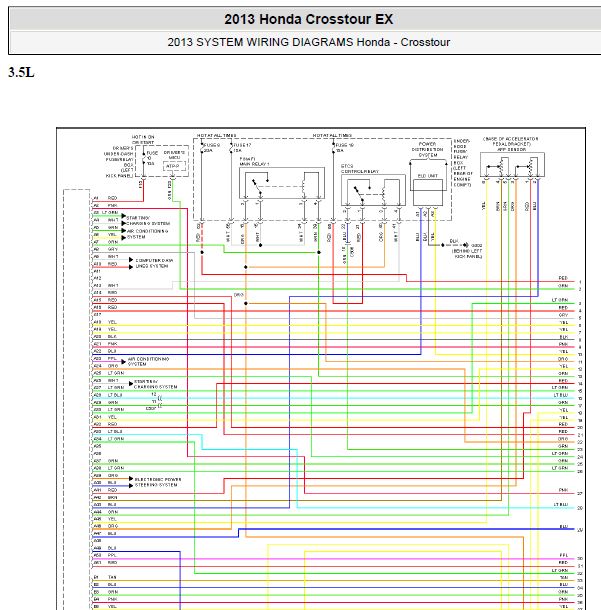This screenshot has width=601, height=610.
Task: Select pin A1 RED connector row
Action: [x=105, y=198]
